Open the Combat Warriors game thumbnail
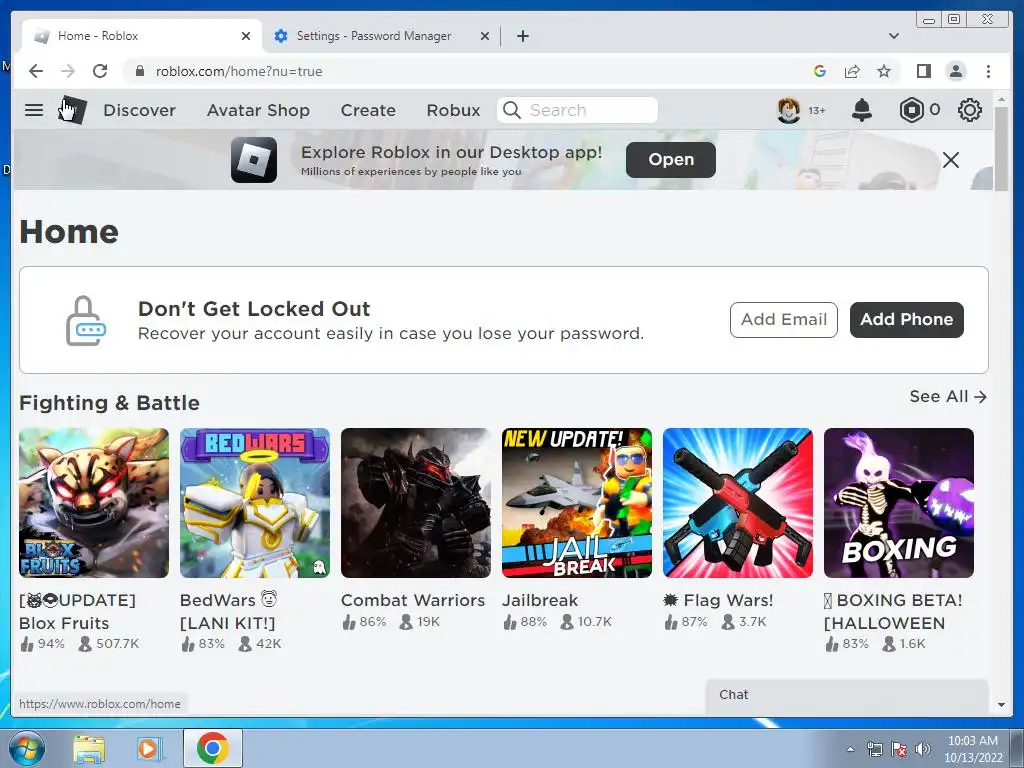The width and height of the screenshot is (1024, 768). pos(416,503)
